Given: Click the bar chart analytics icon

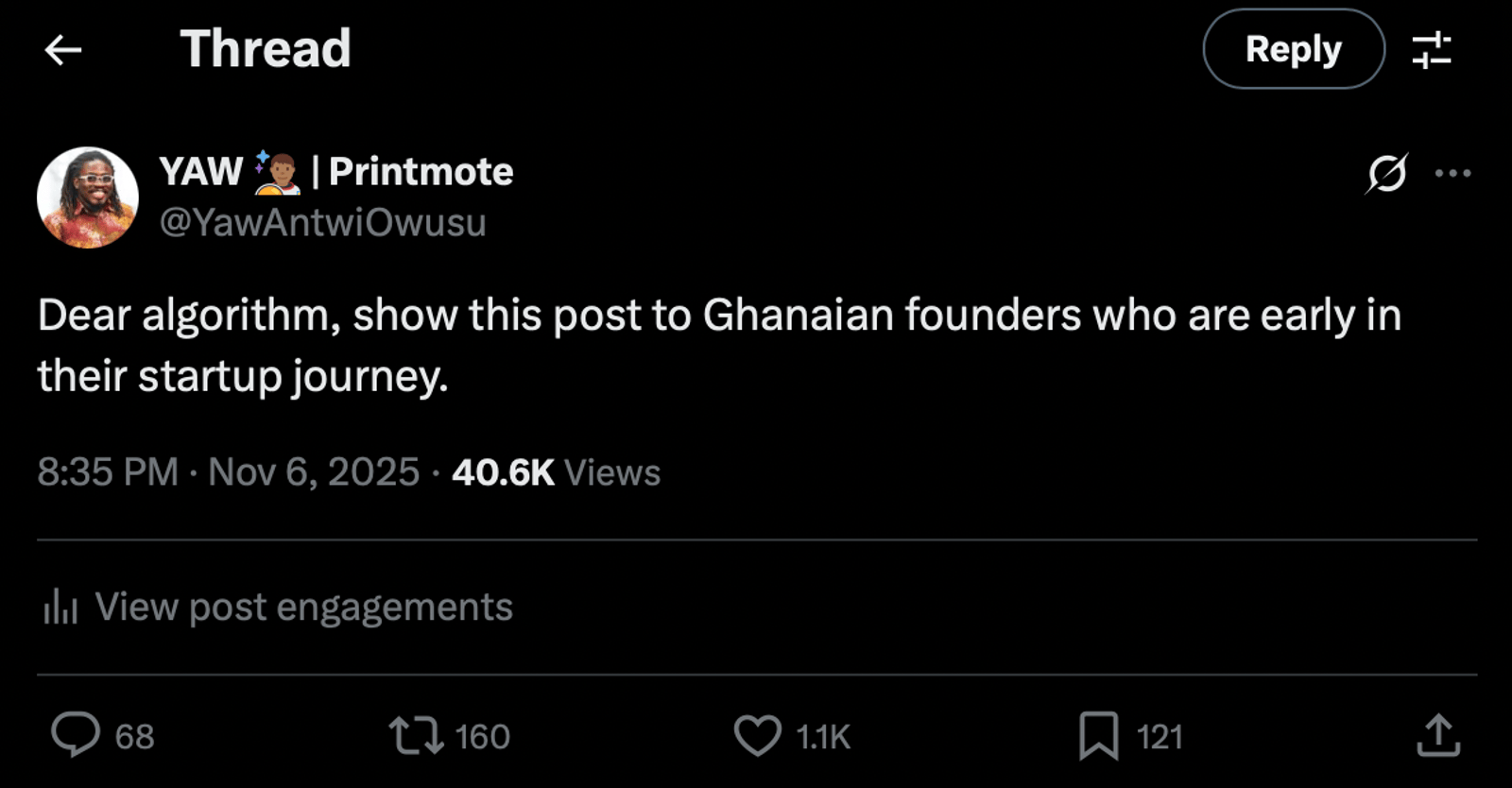Looking at the screenshot, I should pyautogui.click(x=60, y=607).
